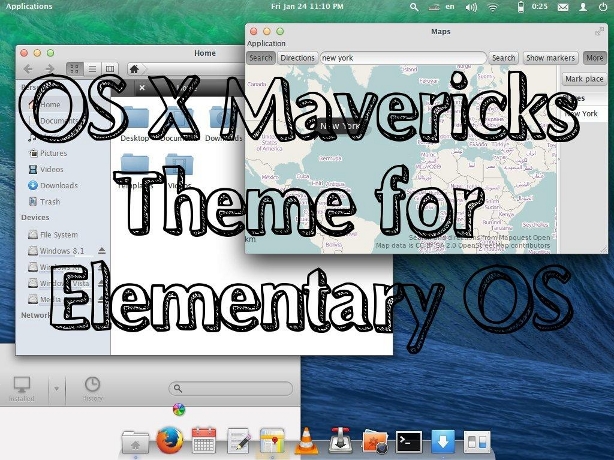The width and height of the screenshot is (614, 460).
Task: Open the user account indicator
Action: tap(583, 7)
